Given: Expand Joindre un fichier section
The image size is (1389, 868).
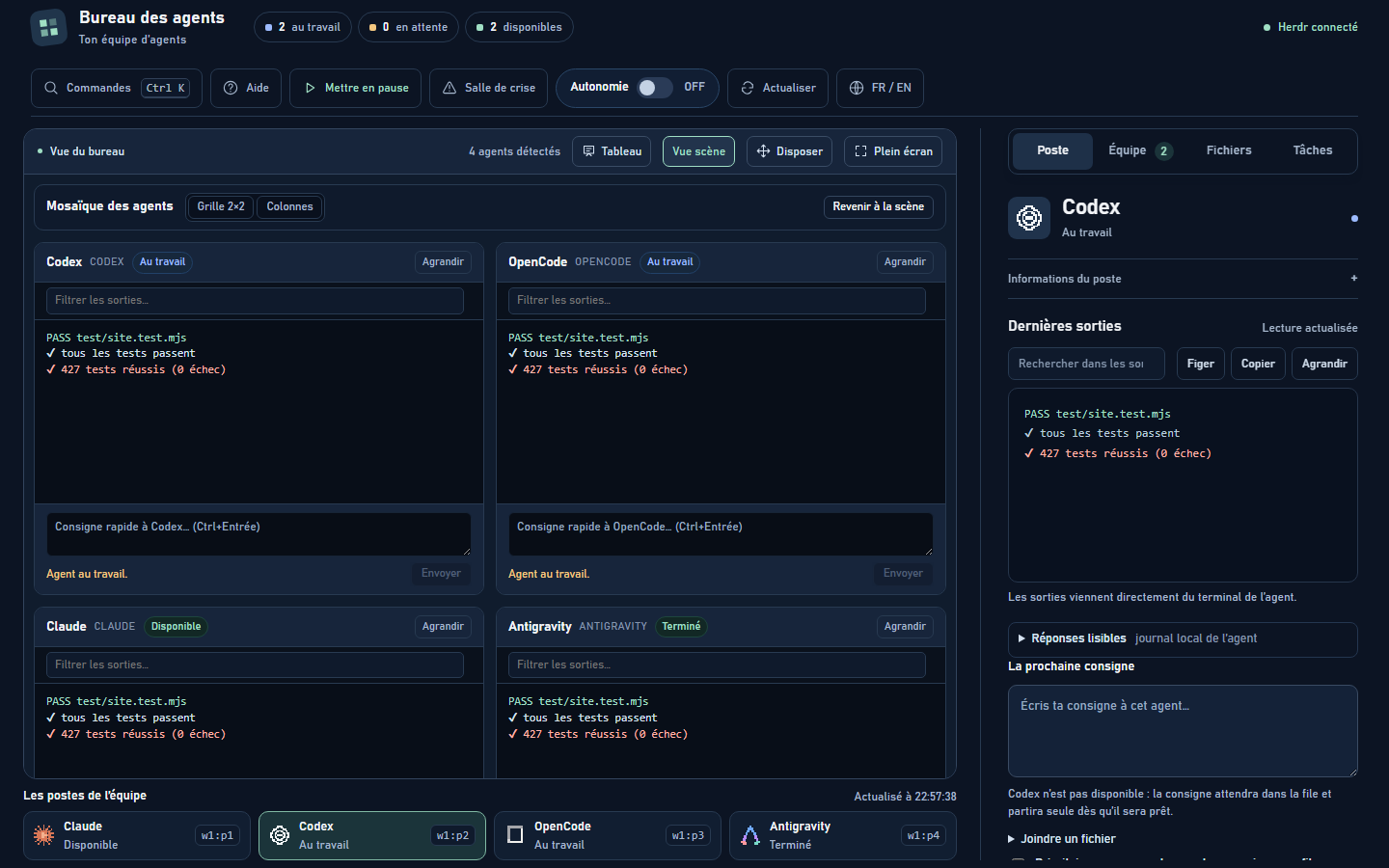Looking at the screenshot, I should pyautogui.click(x=1062, y=839).
